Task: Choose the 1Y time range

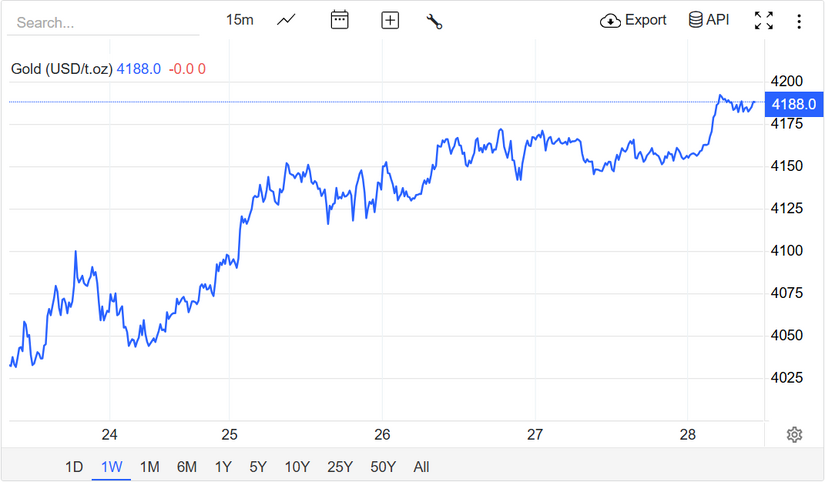Action: point(223,466)
